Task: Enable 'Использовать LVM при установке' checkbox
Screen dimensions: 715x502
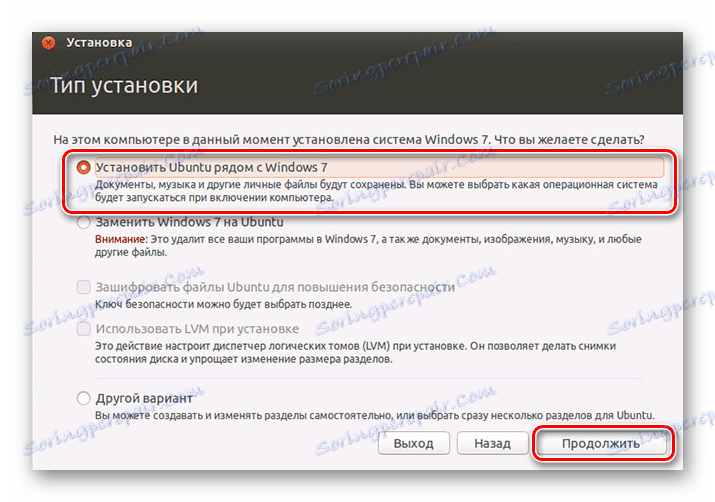Action: click(83, 329)
